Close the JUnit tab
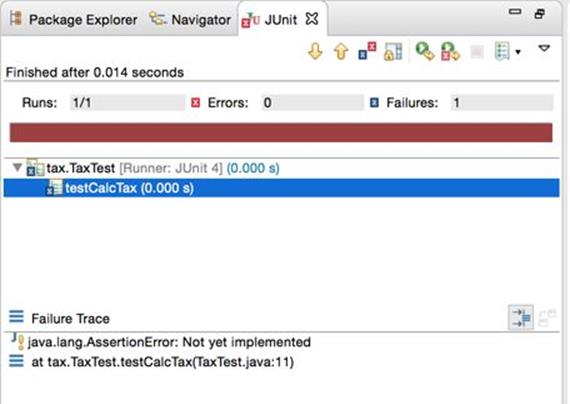 [x=312, y=19]
